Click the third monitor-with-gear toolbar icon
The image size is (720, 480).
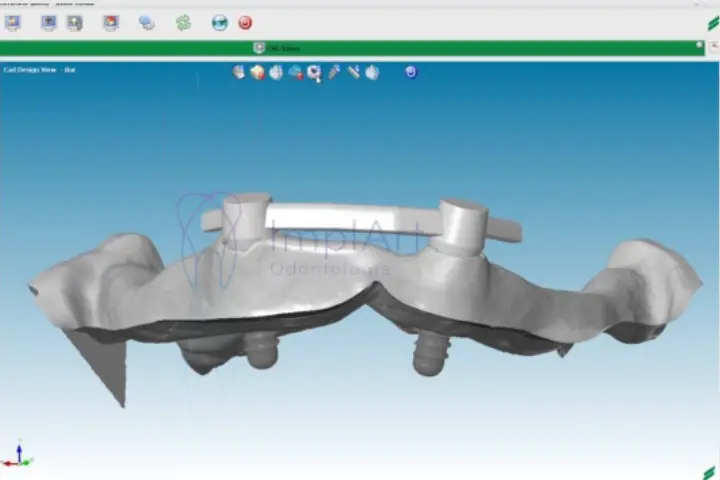click(74, 23)
